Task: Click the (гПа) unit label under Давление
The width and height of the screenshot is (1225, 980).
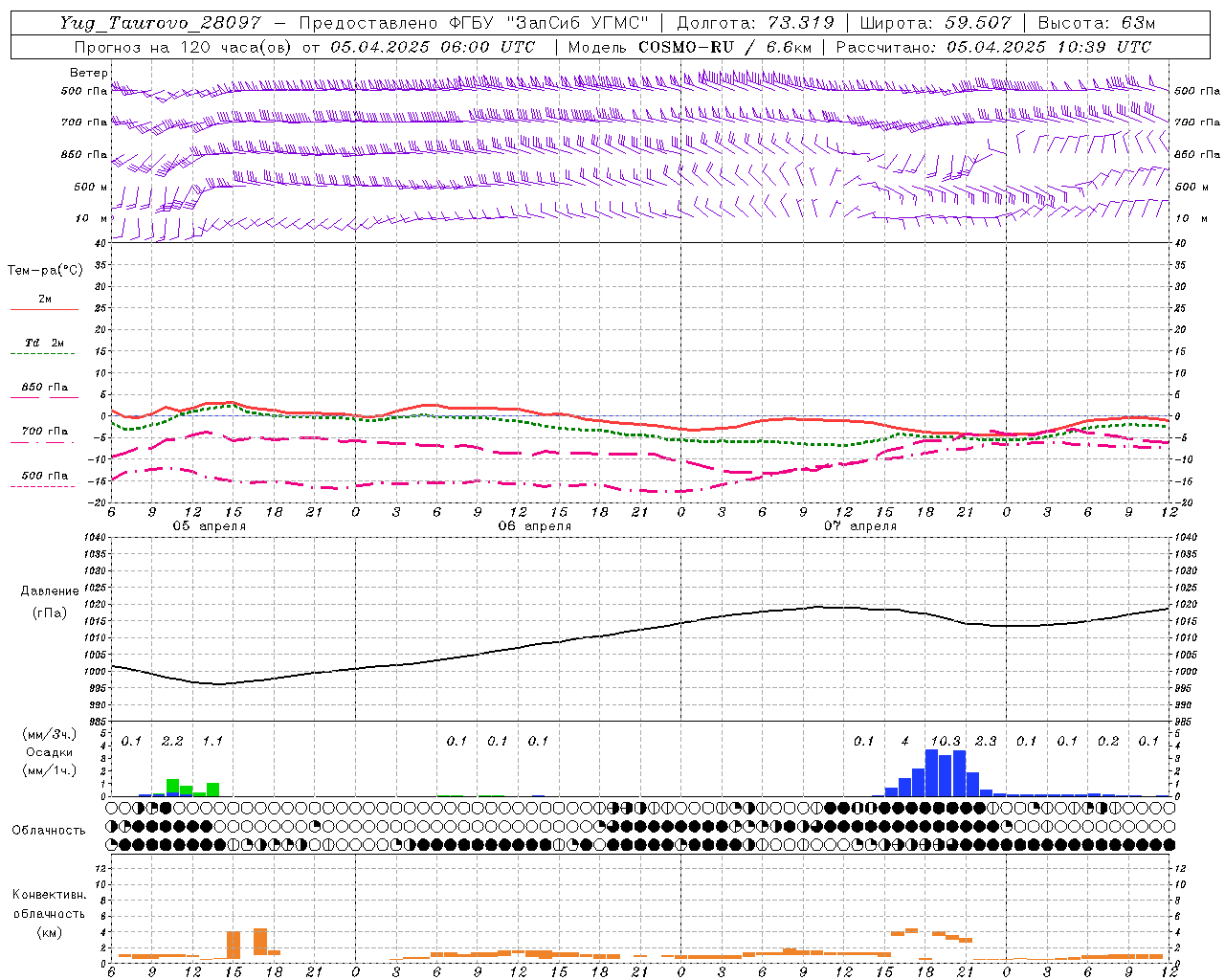Action: pyautogui.click(x=50, y=612)
